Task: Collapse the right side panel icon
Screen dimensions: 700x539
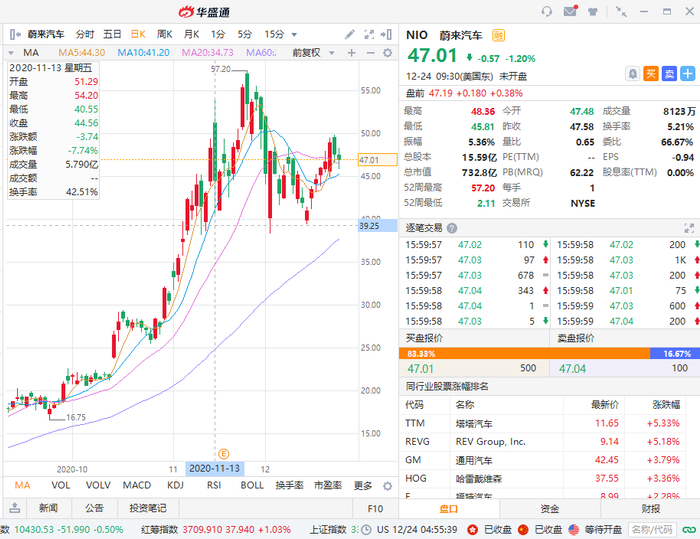Action: click(x=386, y=34)
